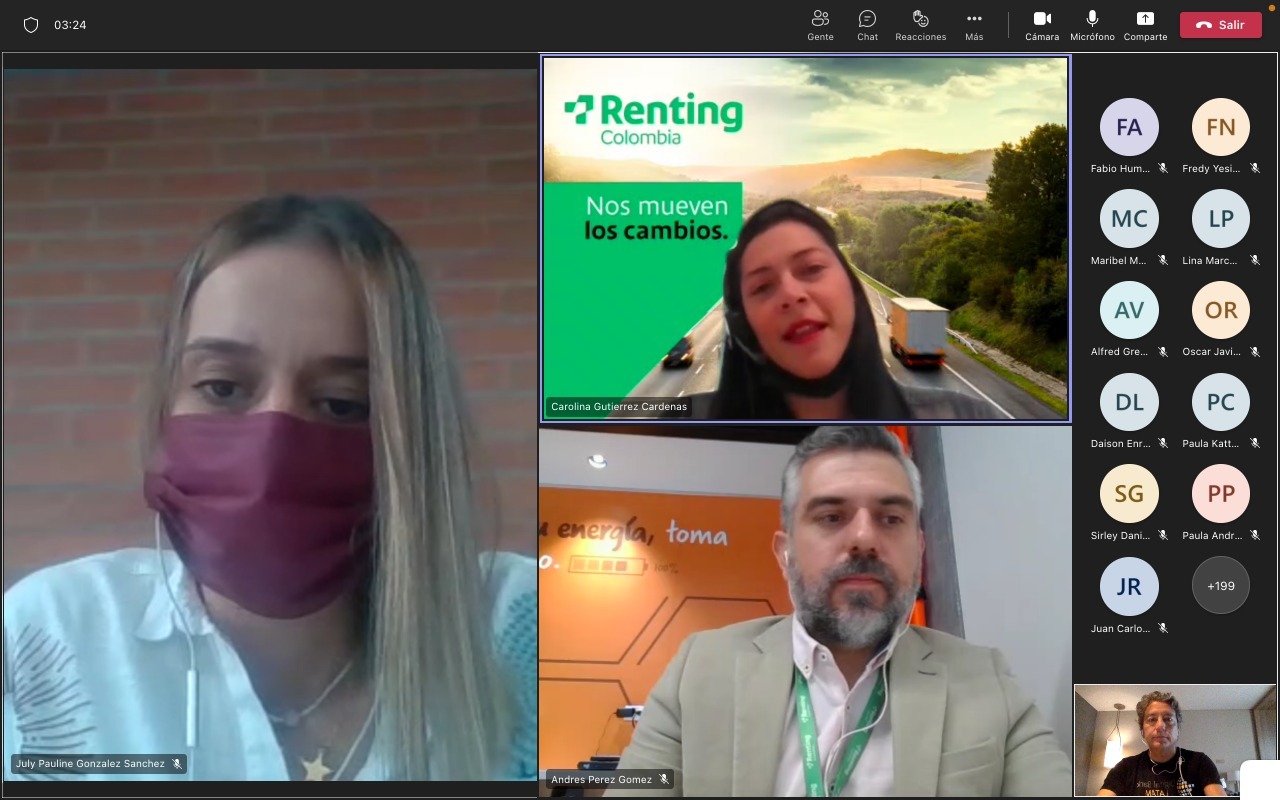
Task: Toggle the Cámara on or off
Action: click(1041, 25)
